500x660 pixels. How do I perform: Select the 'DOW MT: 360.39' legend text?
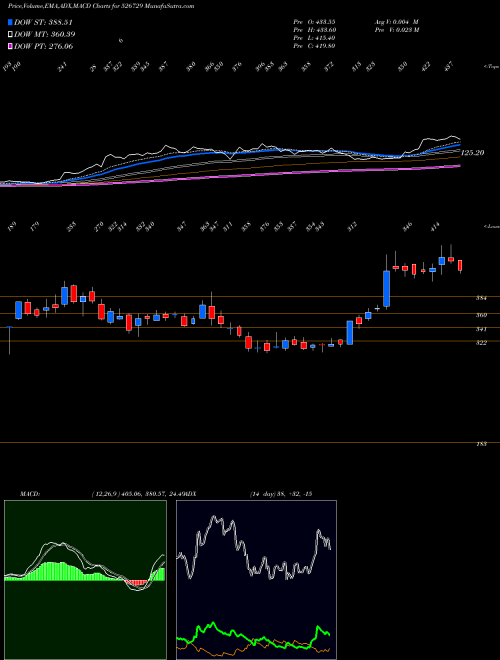pyautogui.click(x=45, y=34)
